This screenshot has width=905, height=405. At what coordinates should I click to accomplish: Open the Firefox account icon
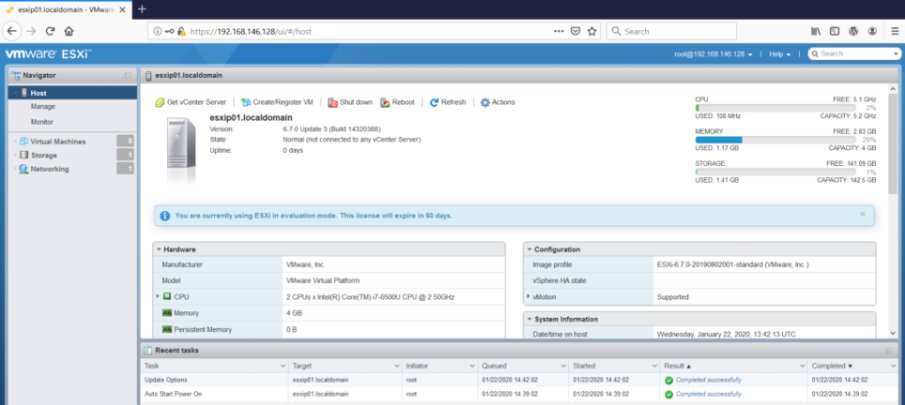[872, 31]
